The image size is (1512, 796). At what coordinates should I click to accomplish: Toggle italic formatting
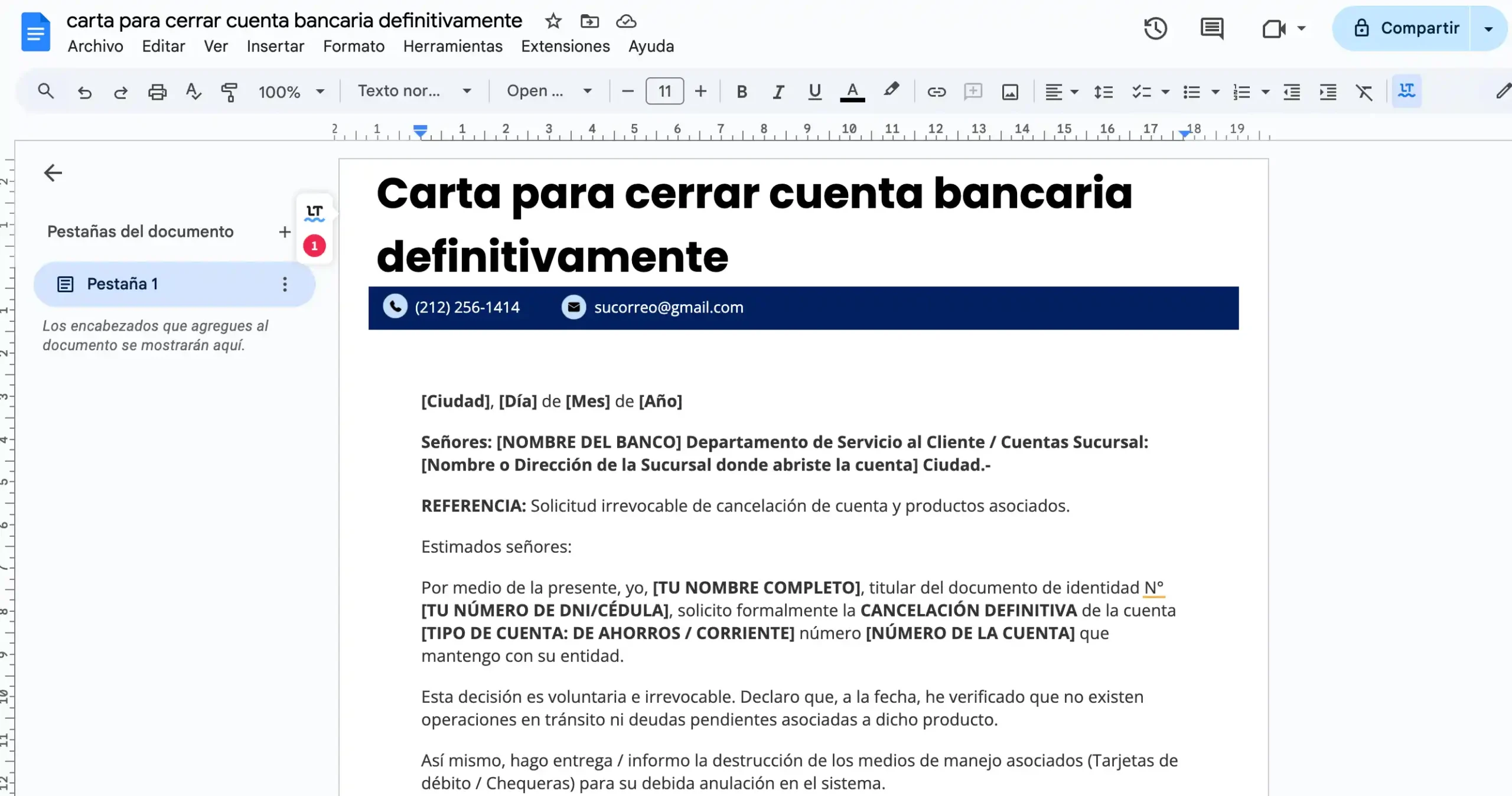click(x=778, y=92)
